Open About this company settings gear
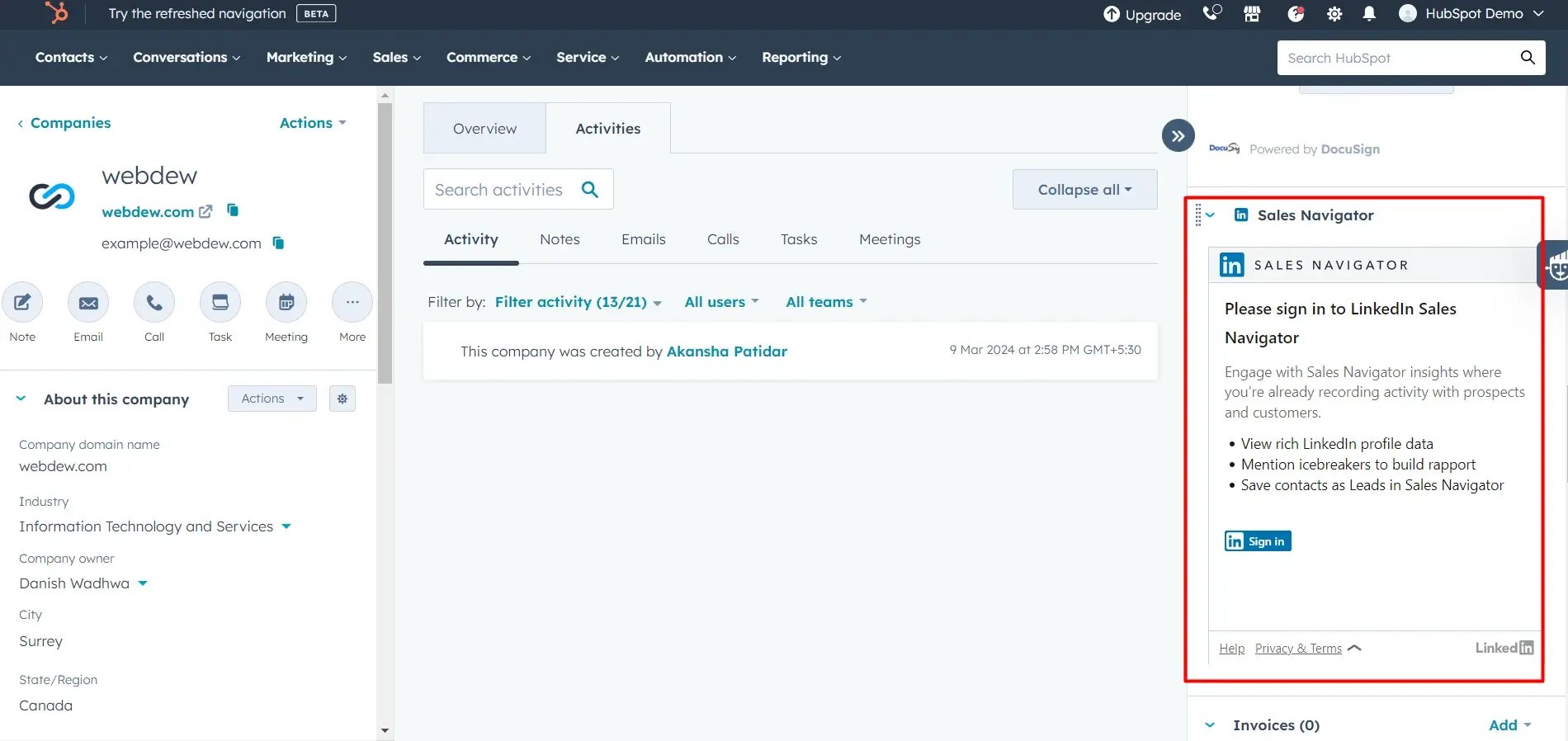1568x741 pixels. (342, 399)
